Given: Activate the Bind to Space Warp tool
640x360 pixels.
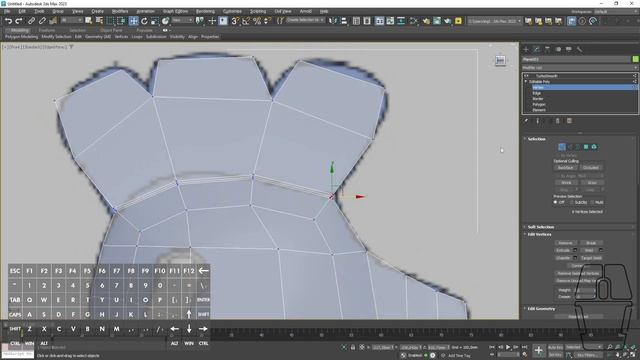Looking at the screenshot, I should 53,21.
